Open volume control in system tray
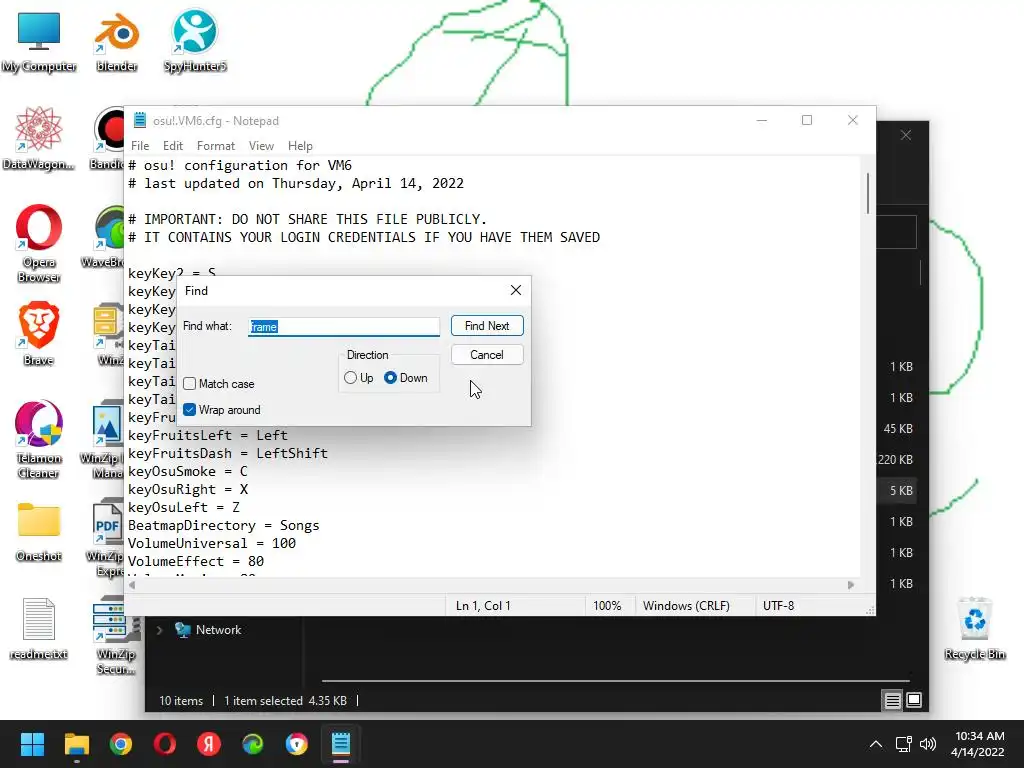1024x768 pixels. point(927,744)
